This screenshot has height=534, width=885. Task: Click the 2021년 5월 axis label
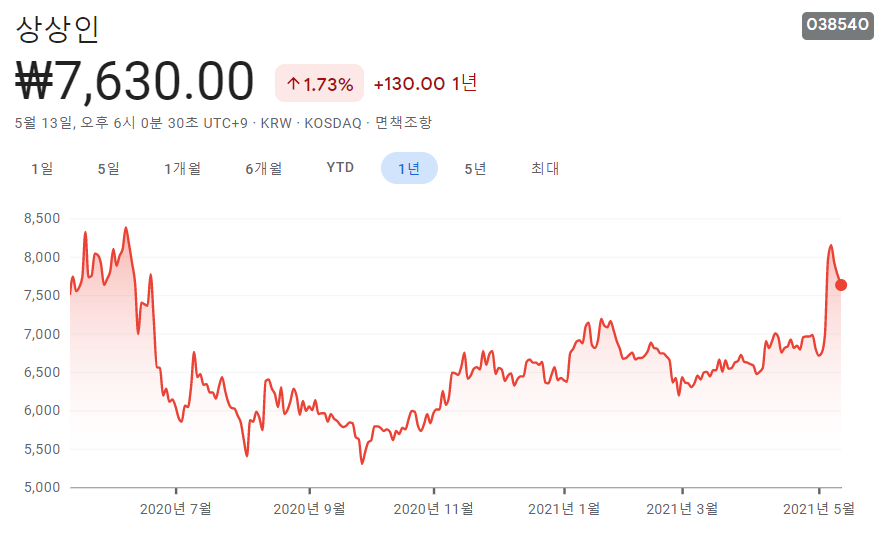point(819,509)
